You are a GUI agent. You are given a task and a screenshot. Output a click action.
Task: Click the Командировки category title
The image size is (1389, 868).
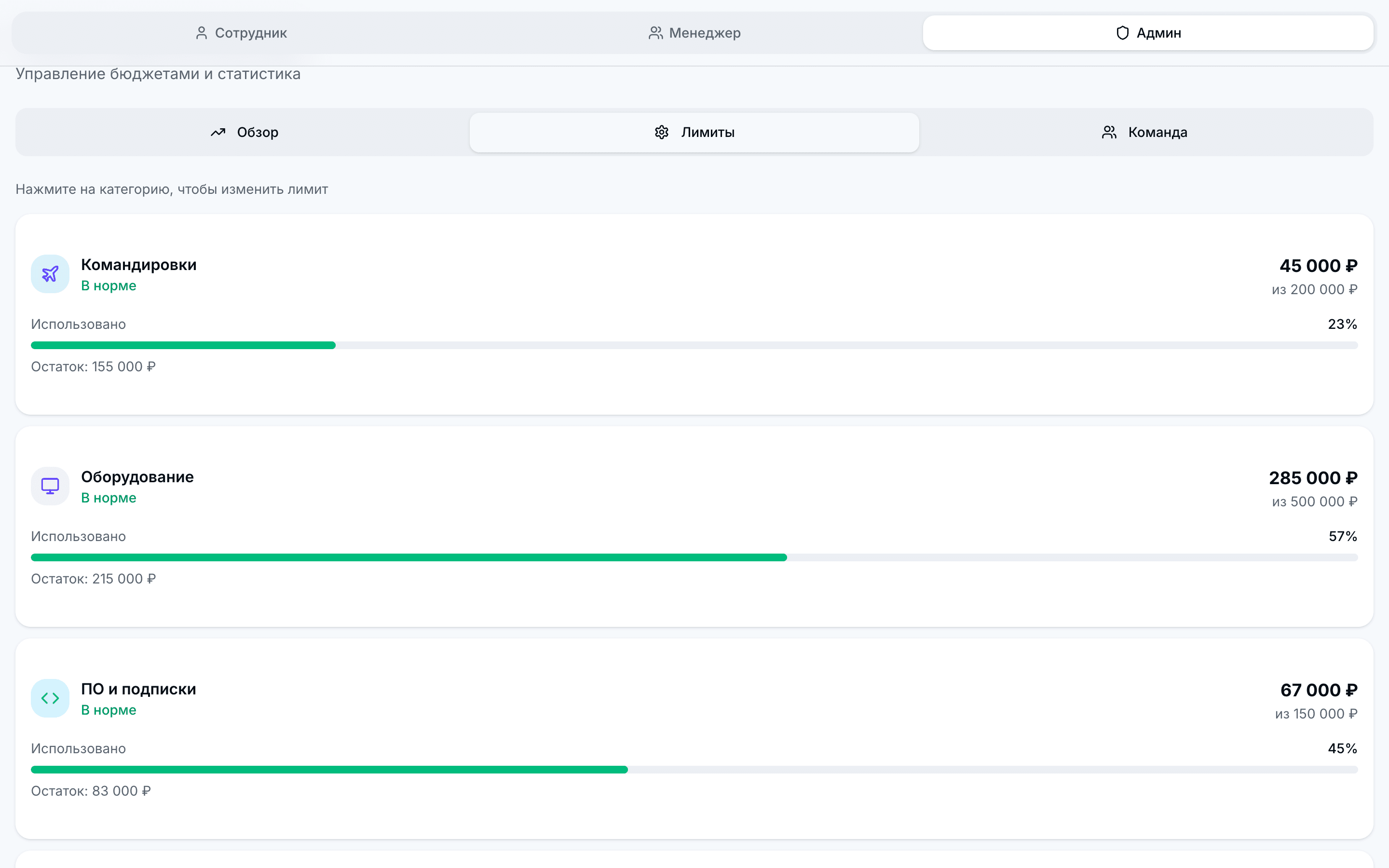click(x=139, y=265)
